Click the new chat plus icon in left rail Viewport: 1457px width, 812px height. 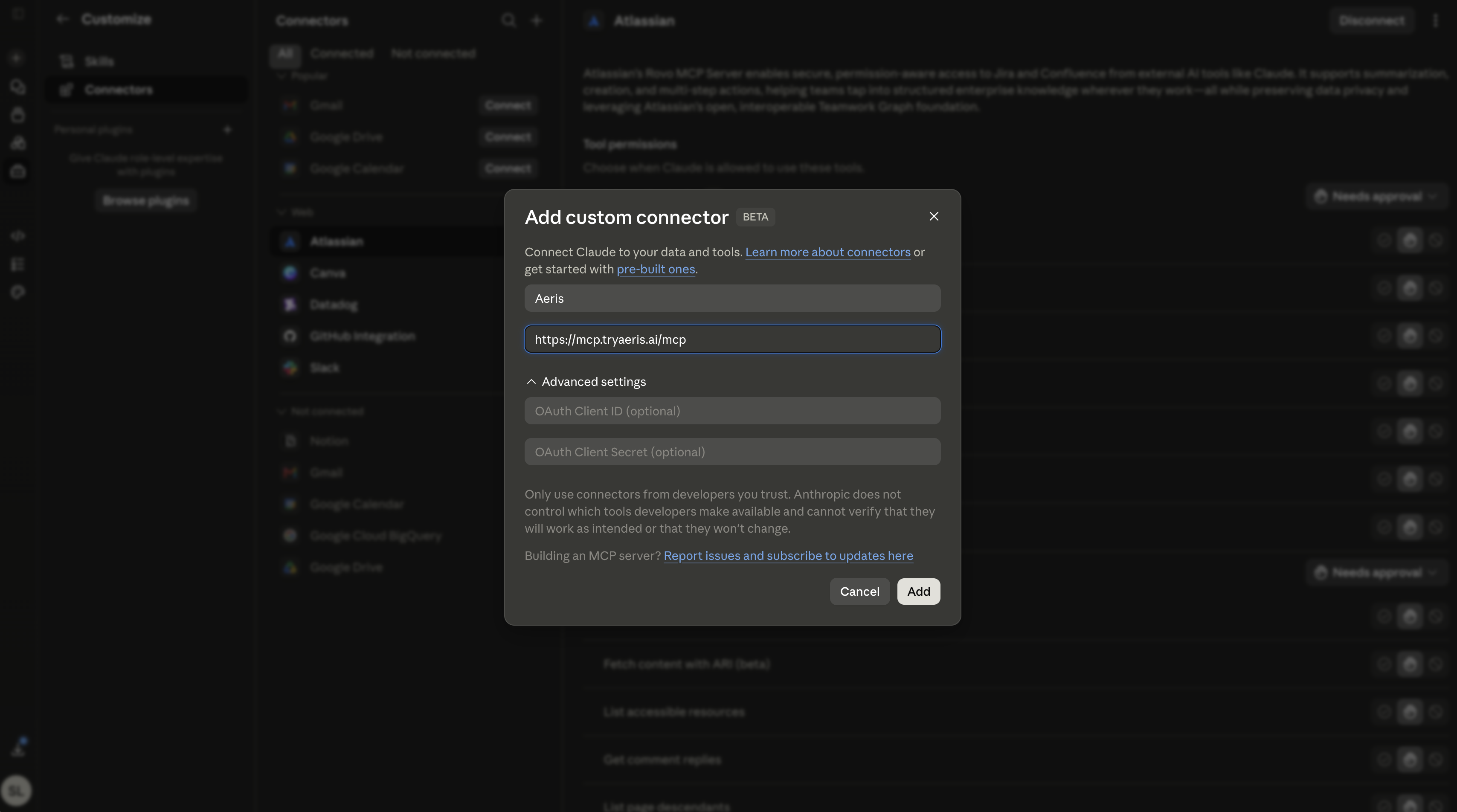coord(17,58)
